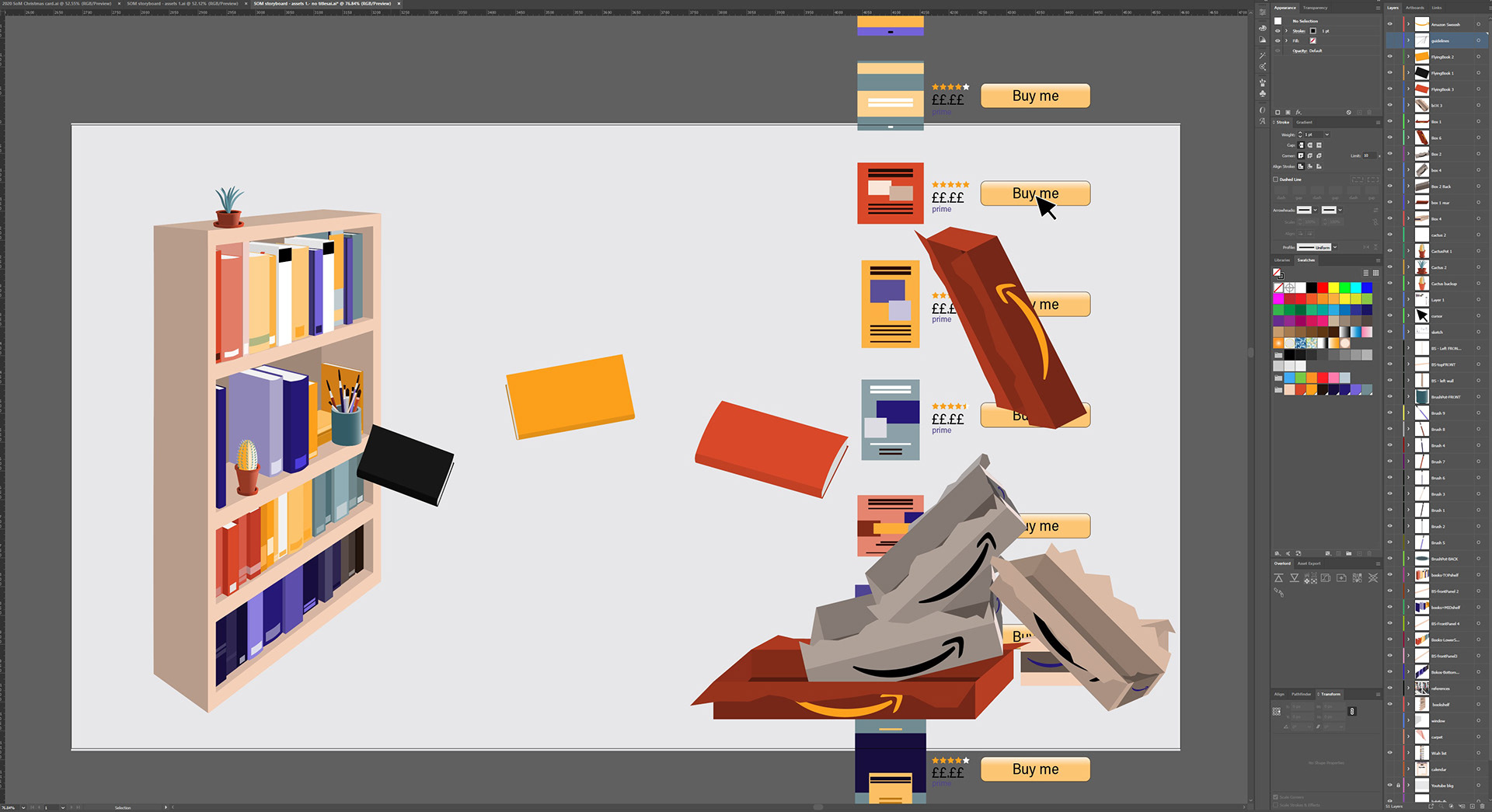The height and width of the screenshot is (812, 1492).
Task: Click the first Overlord push-to-After-Effects icon
Action: pos(1278,577)
